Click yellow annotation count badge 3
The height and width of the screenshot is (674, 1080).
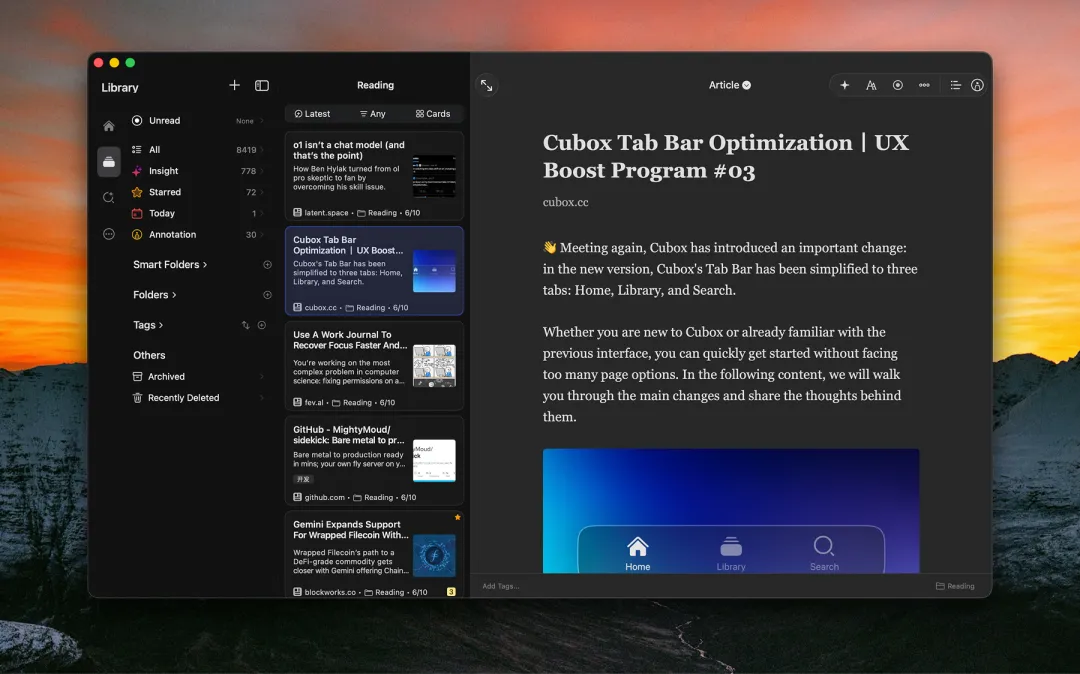coord(451,591)
